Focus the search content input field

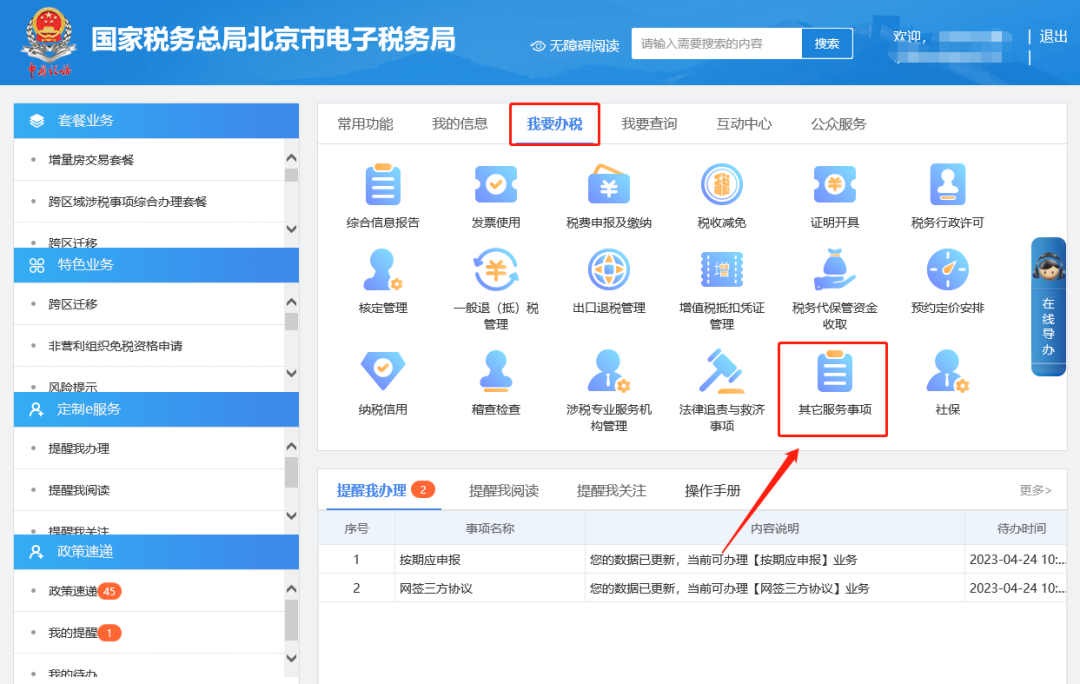pos(716,44)
